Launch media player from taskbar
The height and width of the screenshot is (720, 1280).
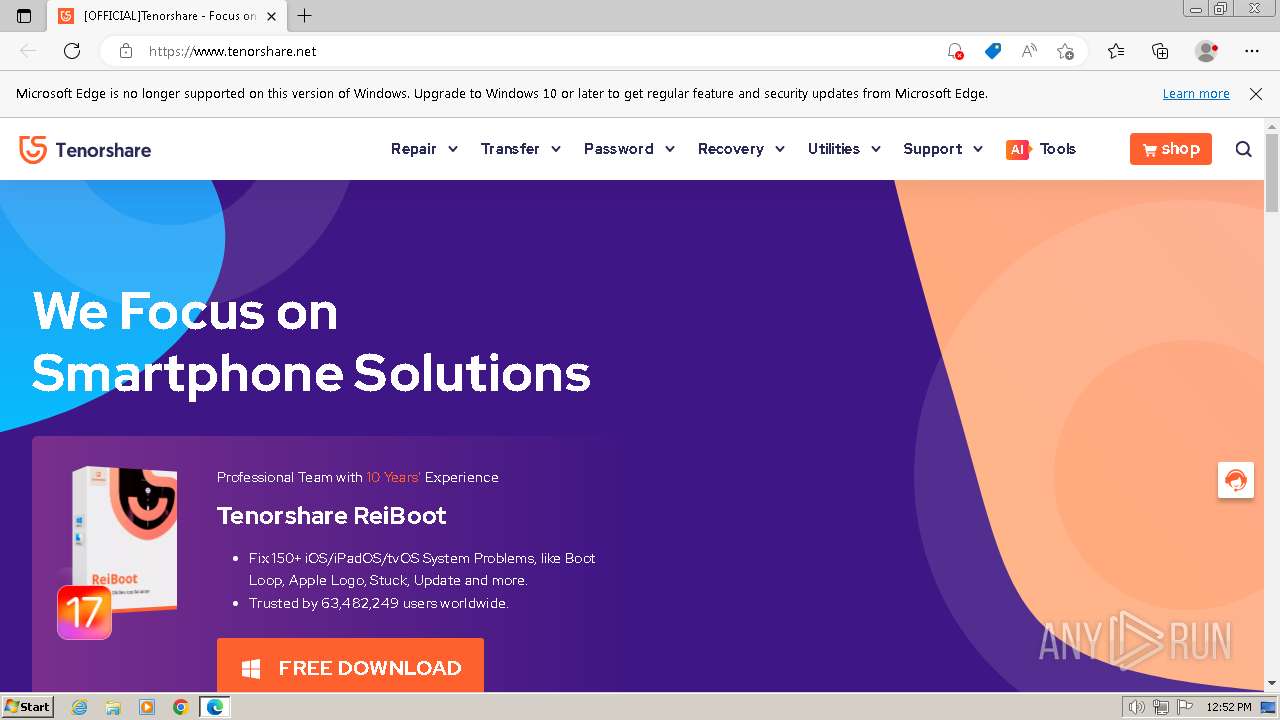(147, 707)
